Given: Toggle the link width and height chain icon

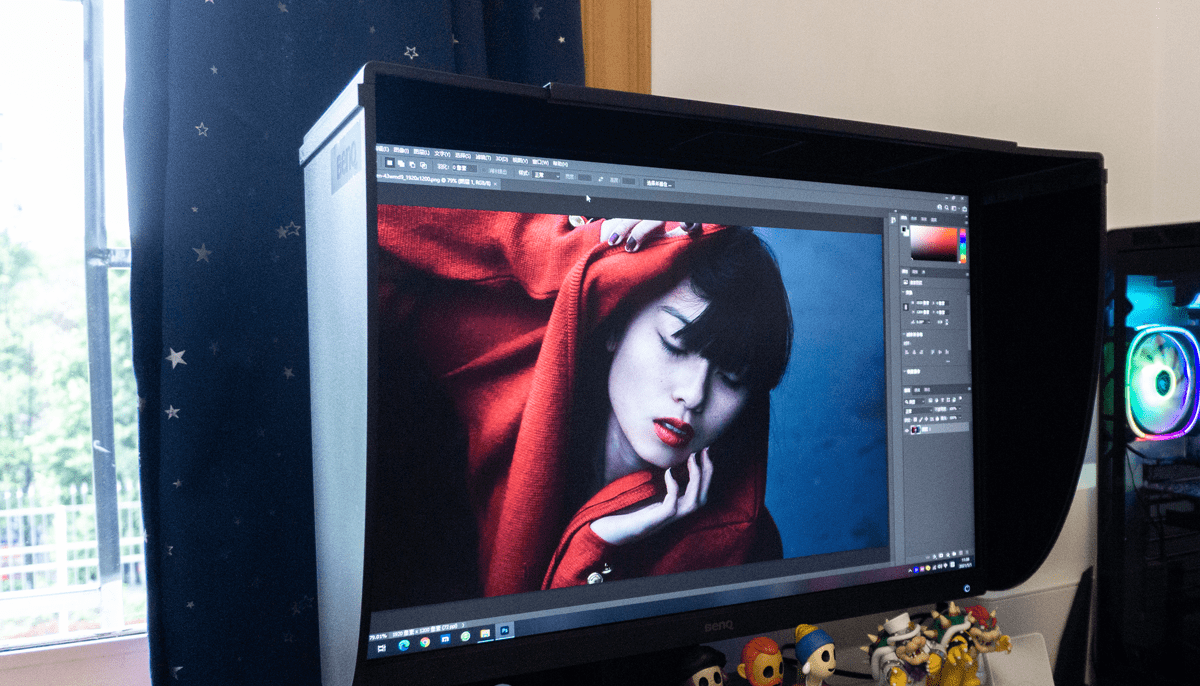Looking at the screenshot, I should [906, 307].
